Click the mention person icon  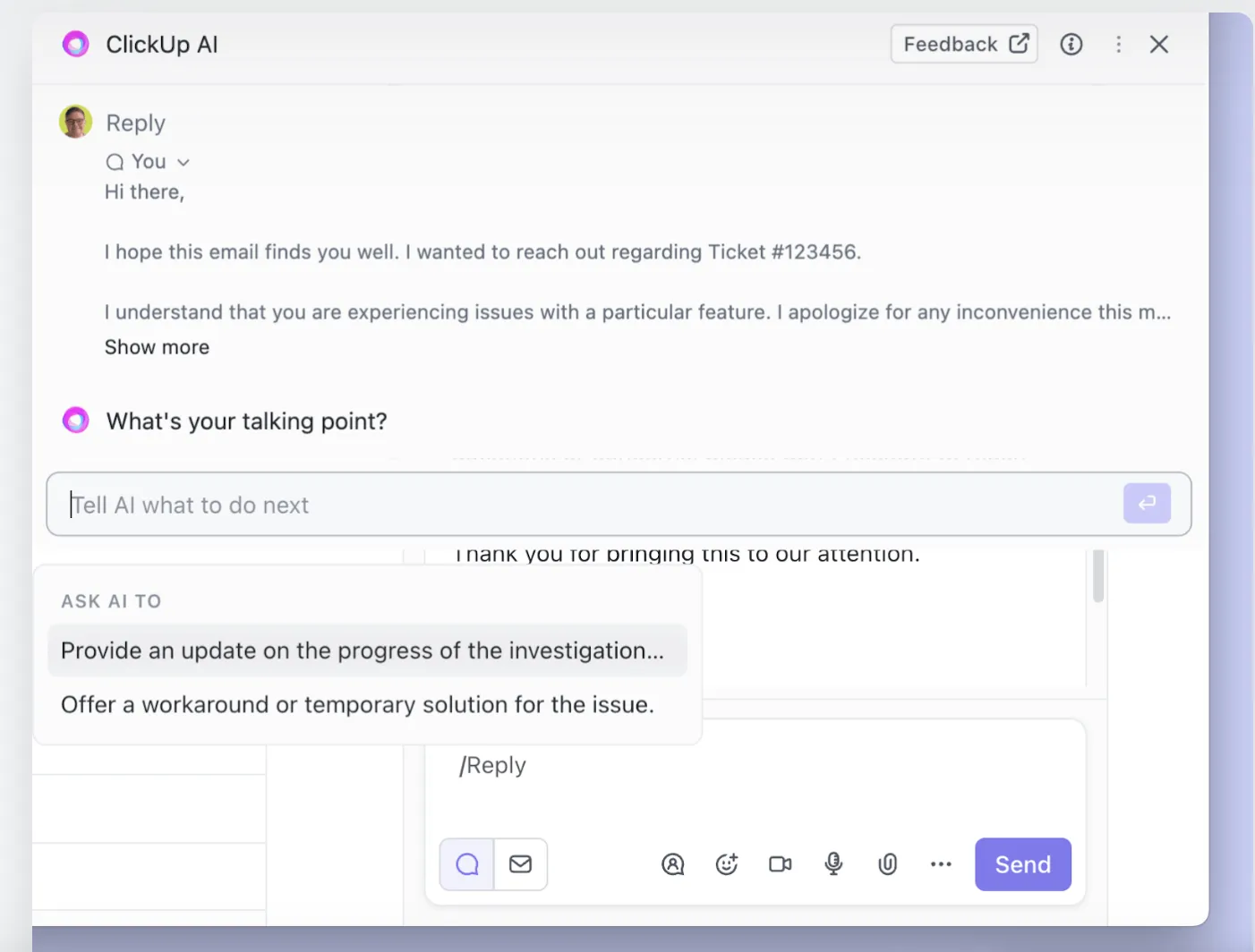click(672, 864)
